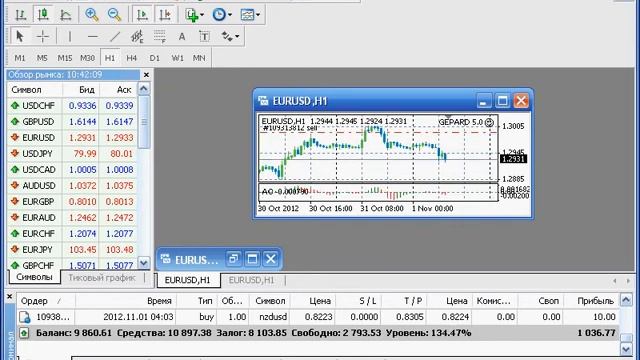
Task: Select the text tool 'A'
Action: point(182,36)
